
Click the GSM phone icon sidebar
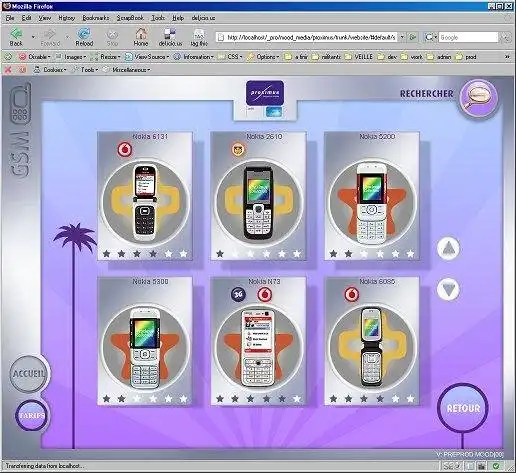[21, 103]
